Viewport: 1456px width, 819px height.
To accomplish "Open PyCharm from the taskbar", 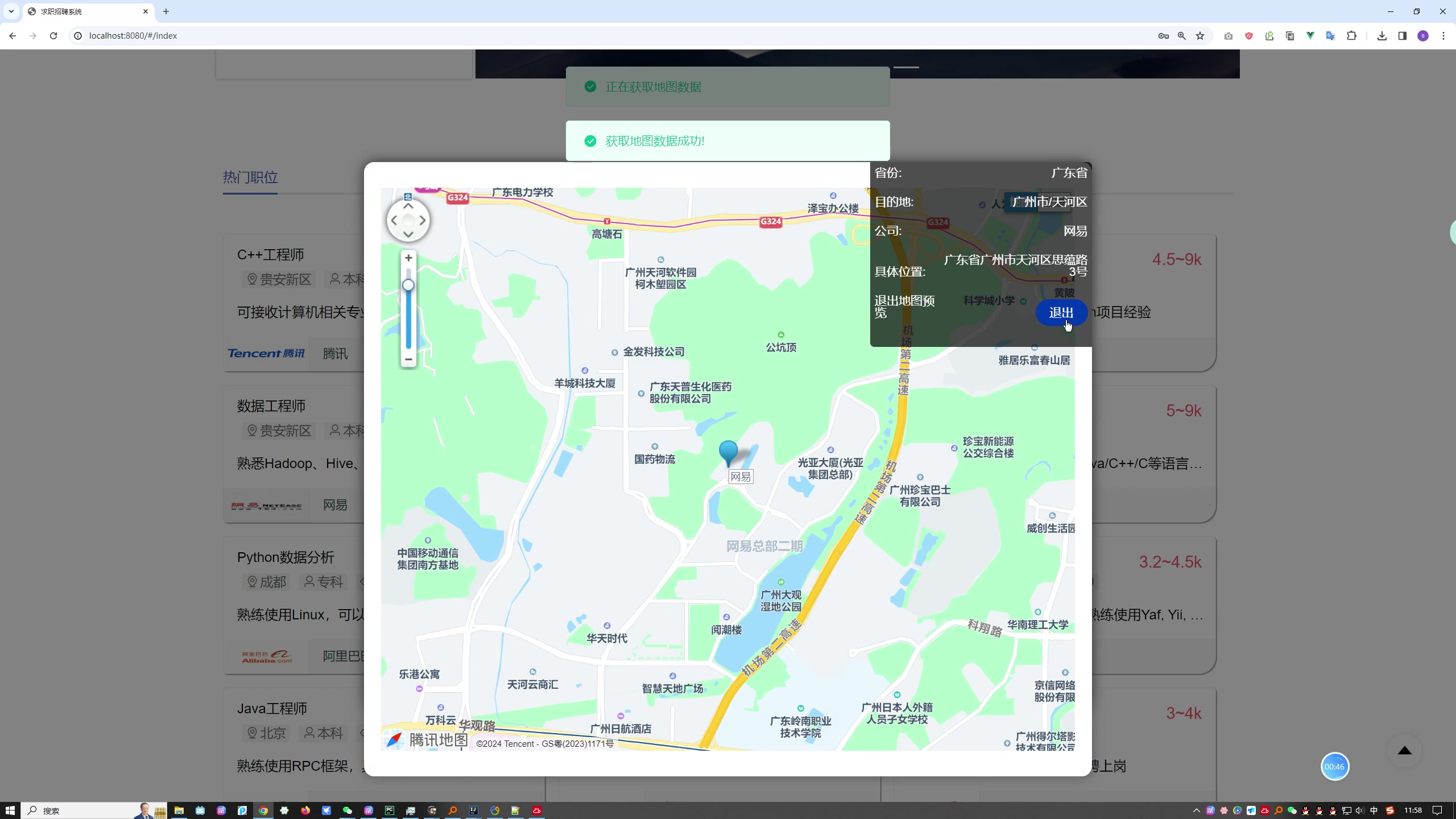I will point(390,810).
